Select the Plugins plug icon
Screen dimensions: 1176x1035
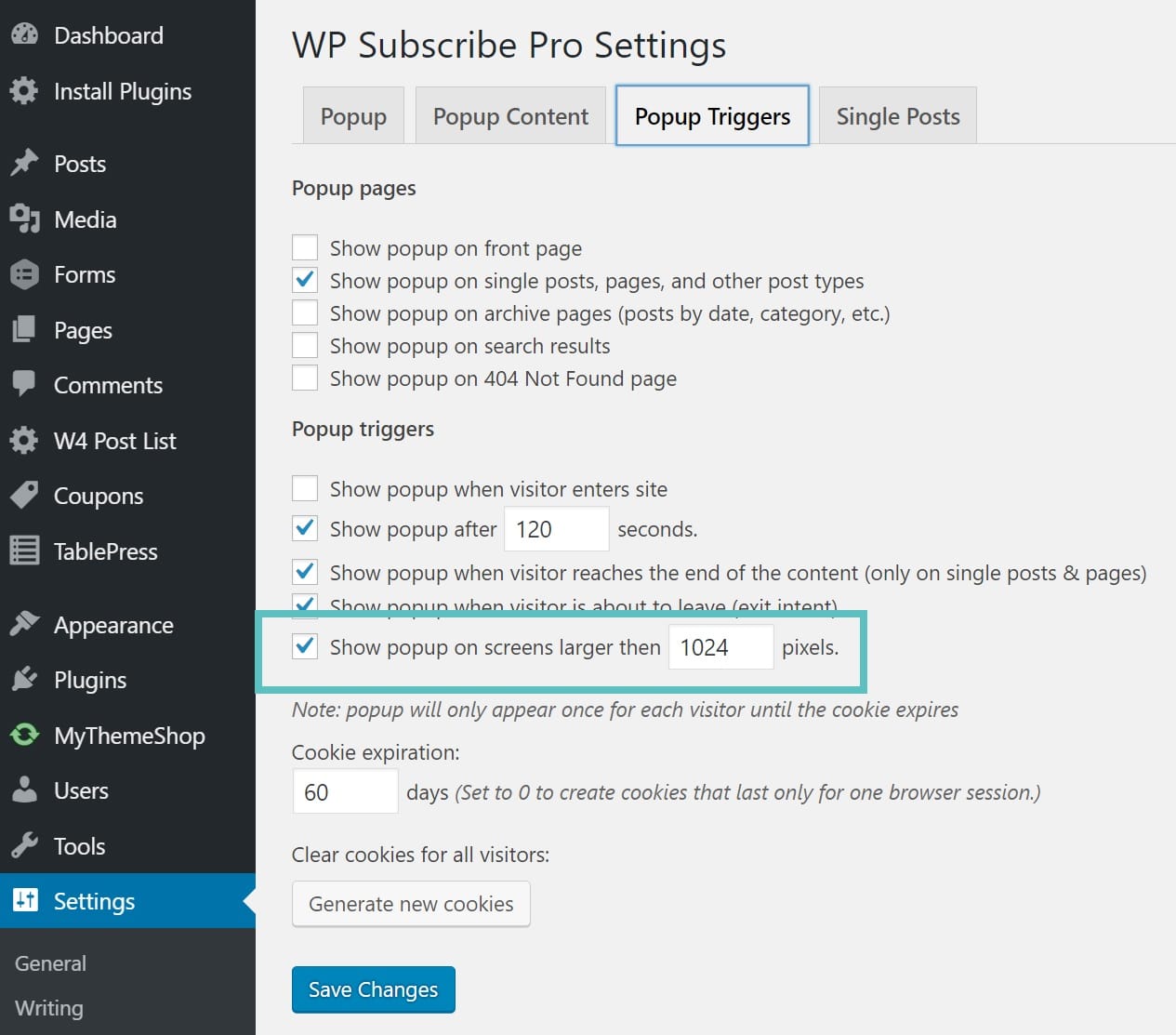(25, 680)
